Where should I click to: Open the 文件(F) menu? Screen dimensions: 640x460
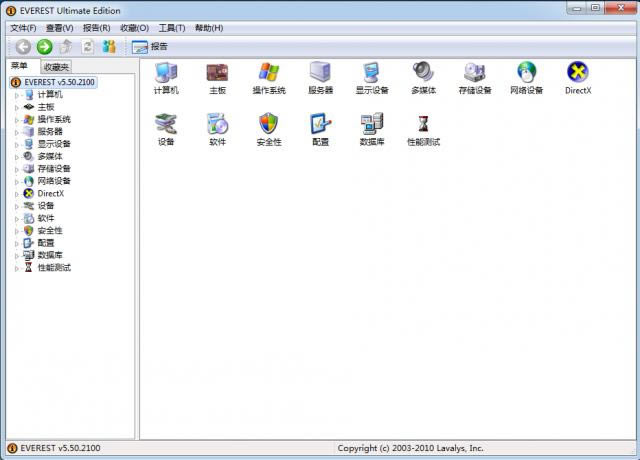pyautogui.click(x=23, y=28)
